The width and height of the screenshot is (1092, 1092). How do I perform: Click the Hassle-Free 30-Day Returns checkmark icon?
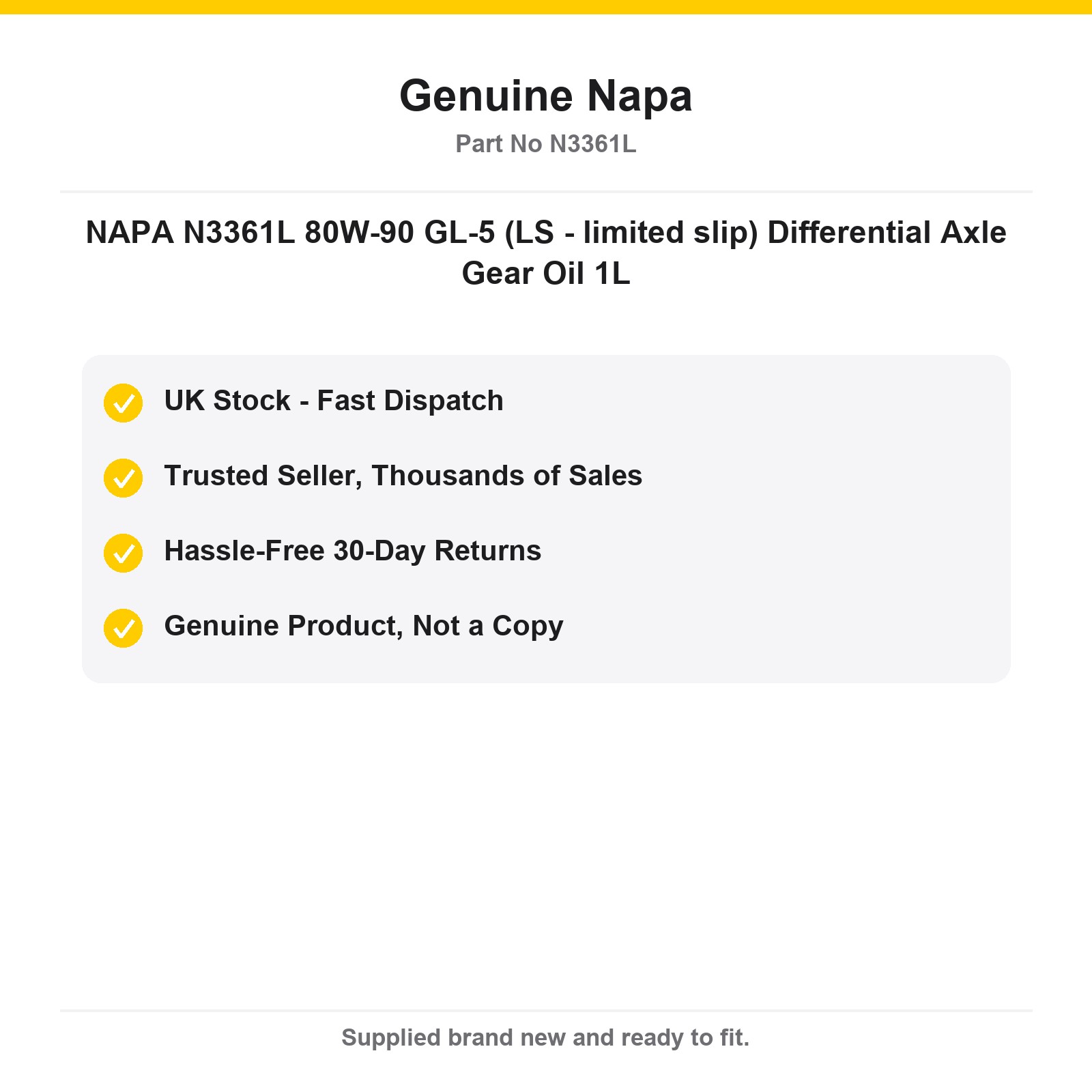123,553
